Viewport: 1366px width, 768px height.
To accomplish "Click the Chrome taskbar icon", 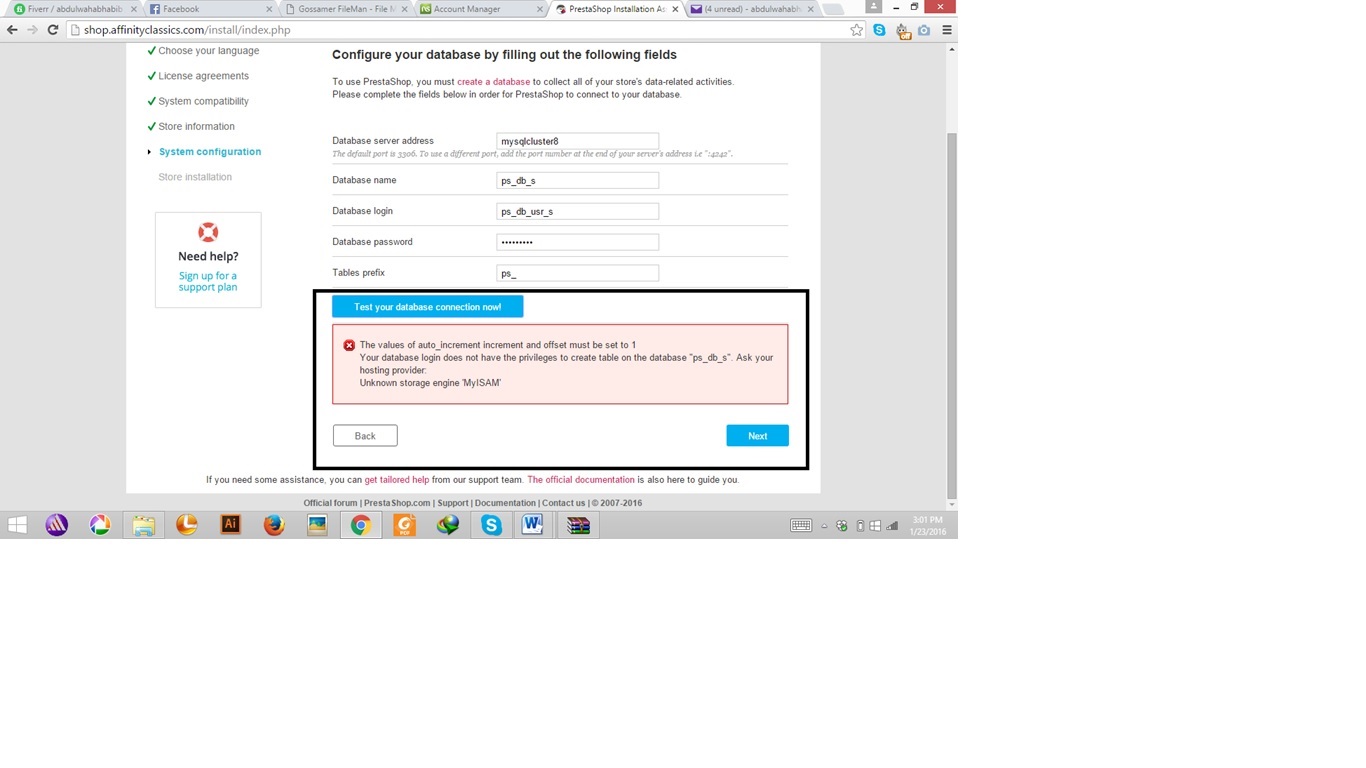I will [x=361, y=525].
